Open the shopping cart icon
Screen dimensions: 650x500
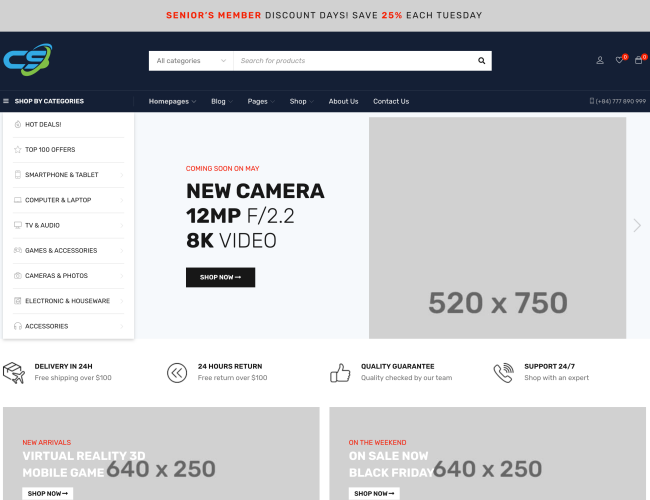coord(638,61)
